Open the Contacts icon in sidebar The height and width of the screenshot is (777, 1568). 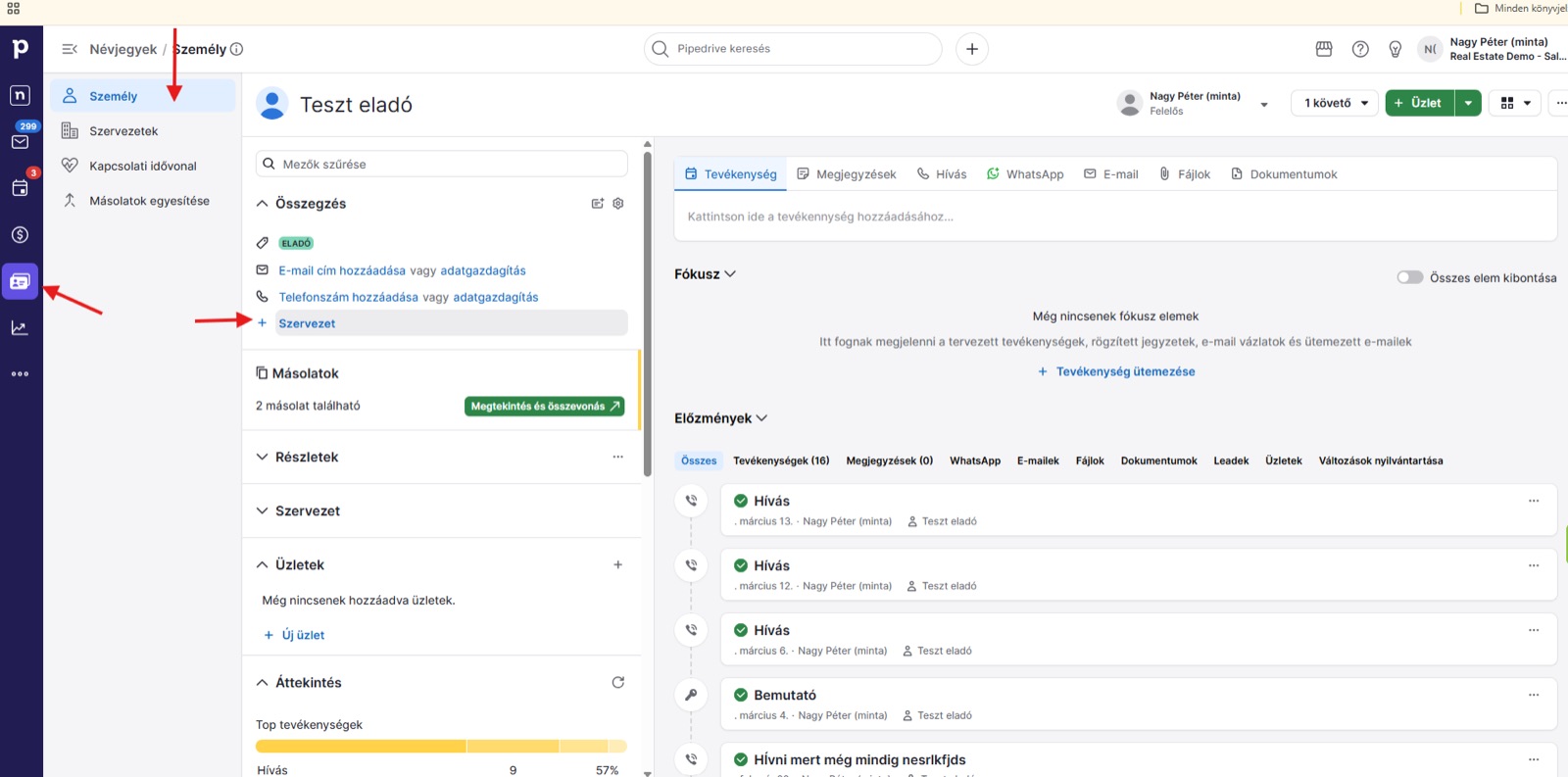point(20,281)
